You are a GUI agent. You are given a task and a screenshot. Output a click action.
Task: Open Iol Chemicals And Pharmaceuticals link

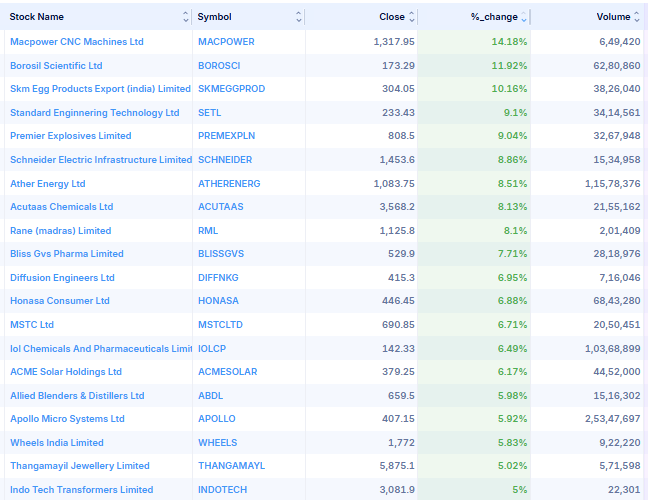click(x=101, y=349)
